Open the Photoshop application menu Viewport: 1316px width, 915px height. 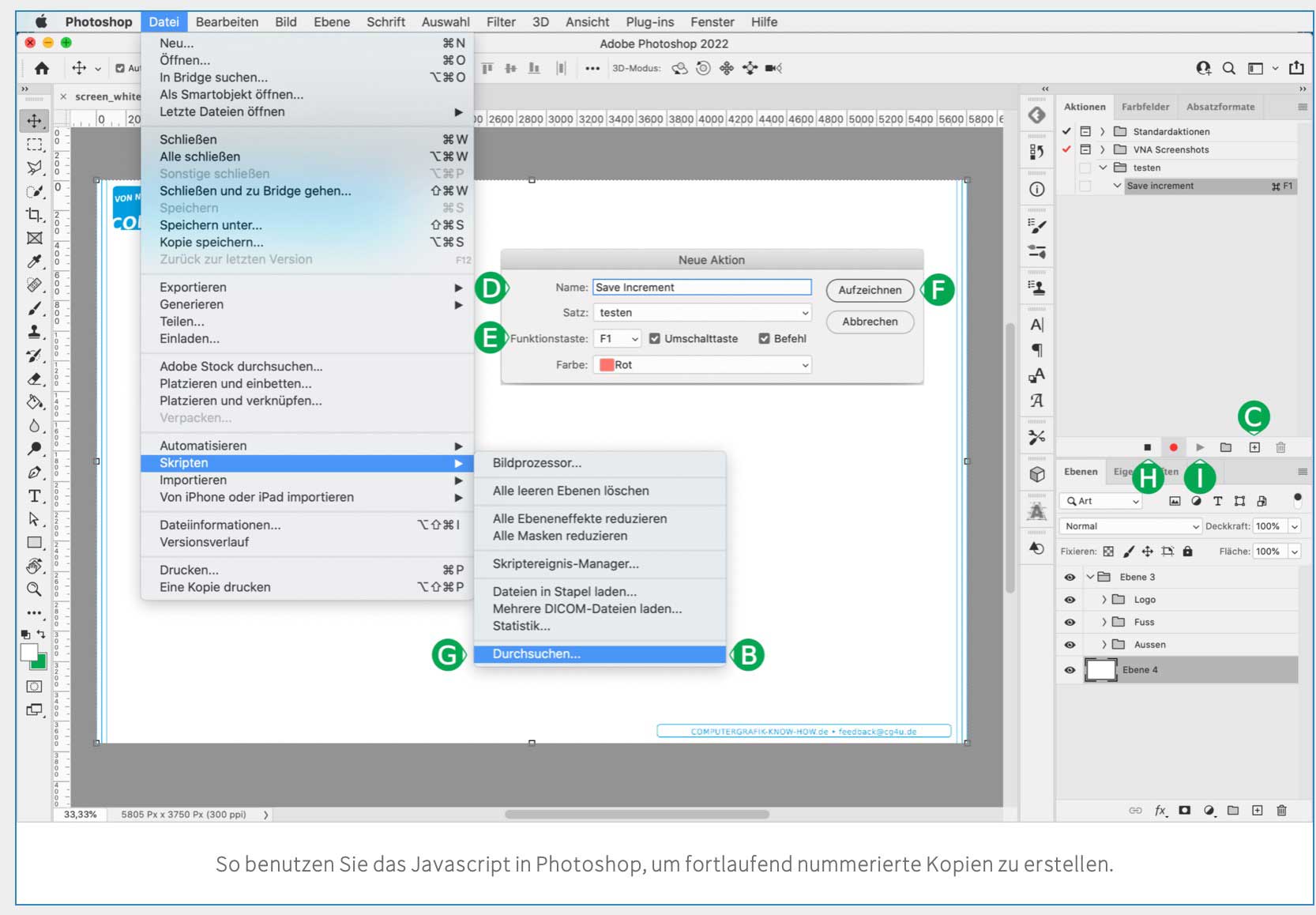pyautogui.click(x=99, y=22)
